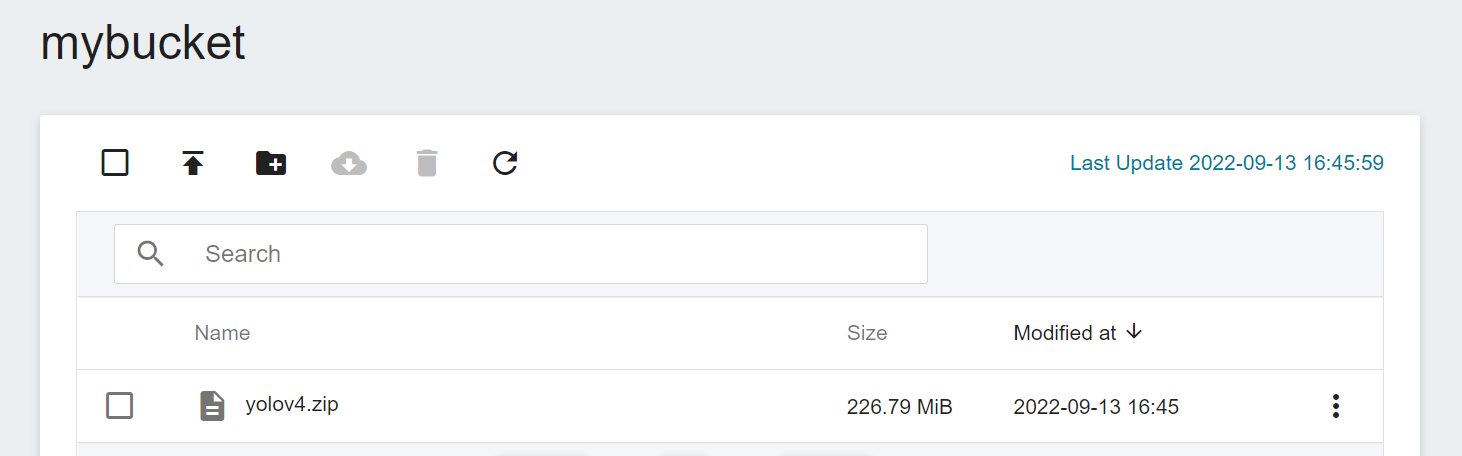Click the upload file arrow icon
1462x456 pixels.
(193, 163)
